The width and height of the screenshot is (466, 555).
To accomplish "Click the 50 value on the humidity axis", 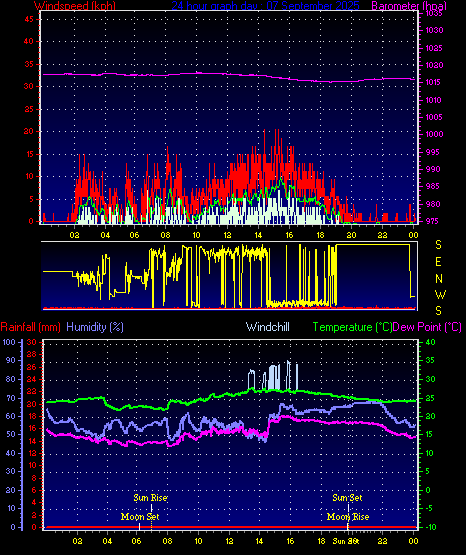I will click(x=11, y=434).
